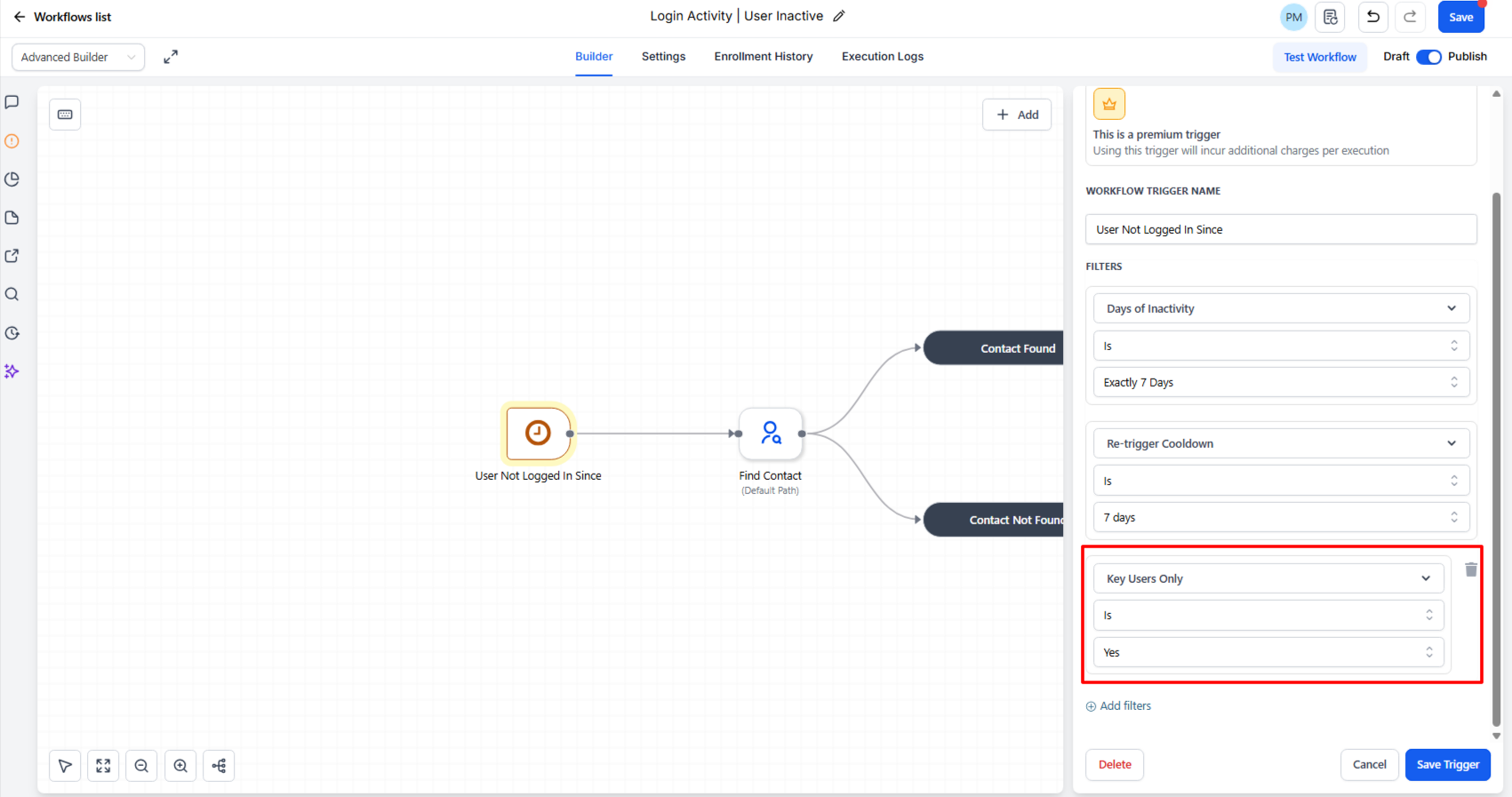This screenshot has height=797, width=1512.
Task: Click Save Trigger button
Action: point(1447,764)
